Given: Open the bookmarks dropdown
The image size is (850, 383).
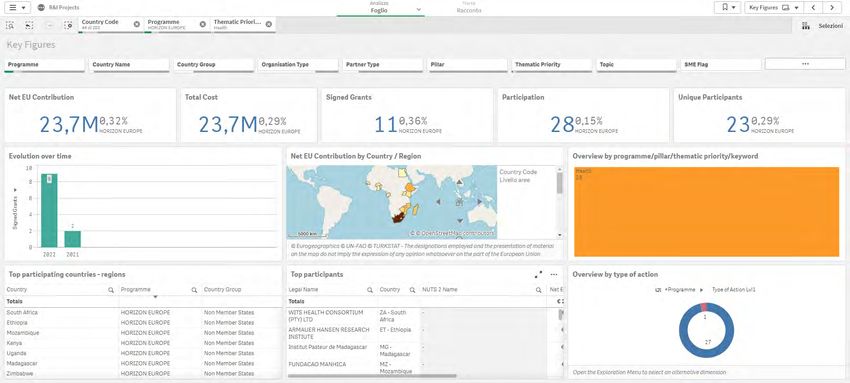Looking at the screenshot, I should (727, 8).
